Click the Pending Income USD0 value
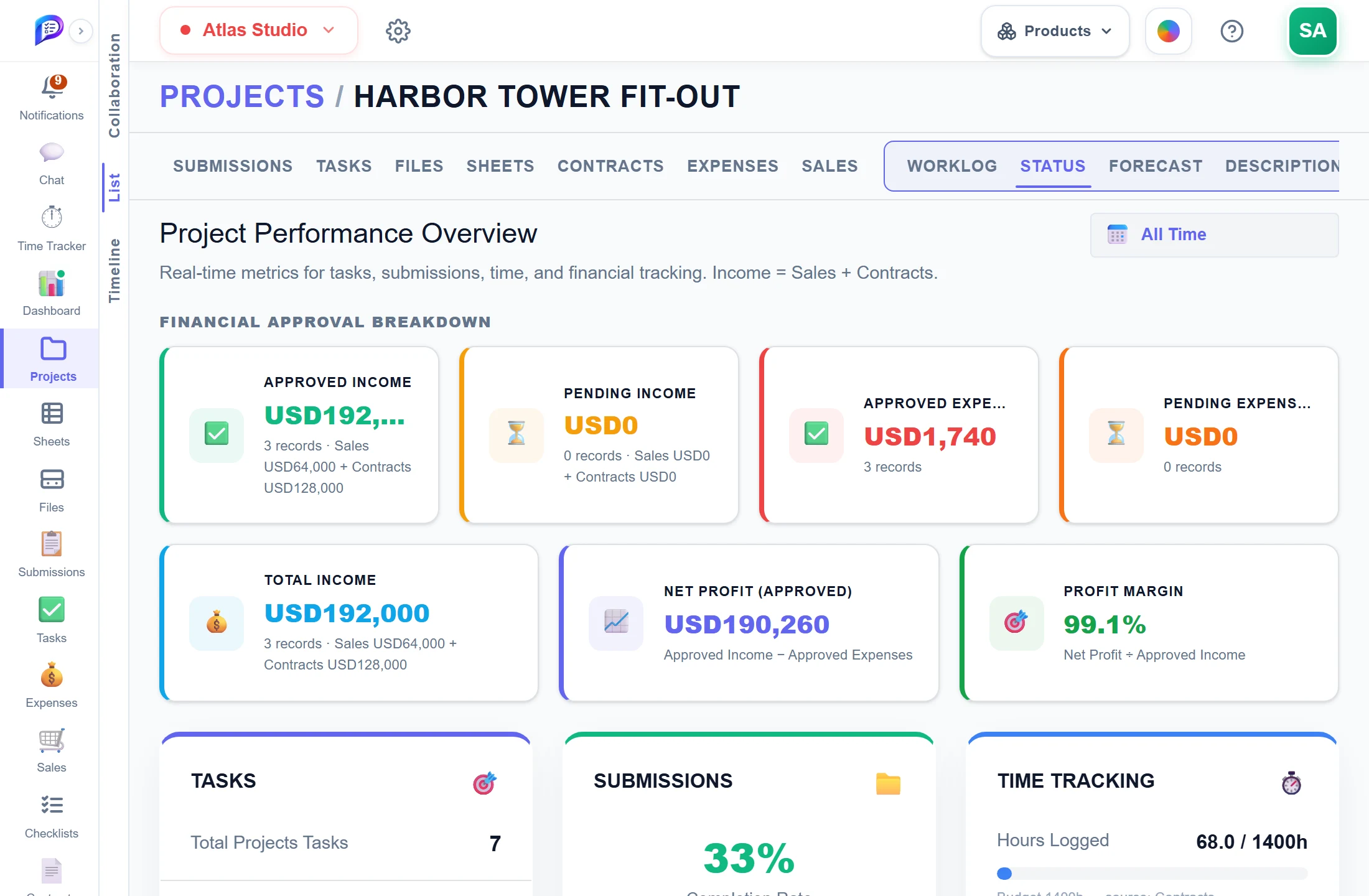This screenshot has width=1369, height=896. tap(600, 426)
